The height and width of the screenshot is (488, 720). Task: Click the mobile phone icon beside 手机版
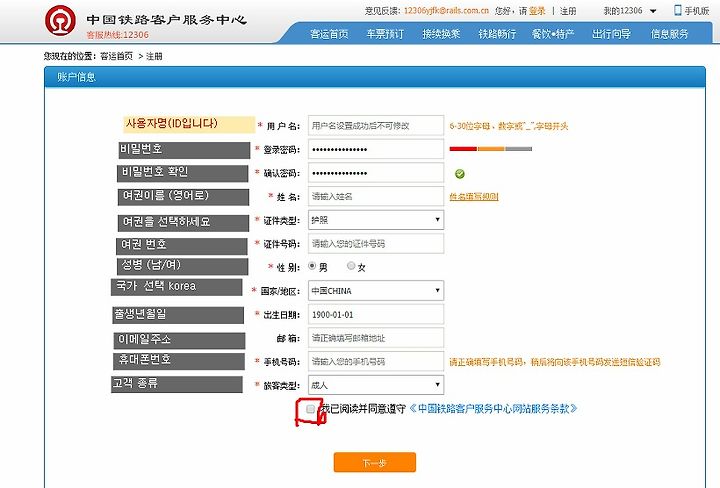point(678,10)
